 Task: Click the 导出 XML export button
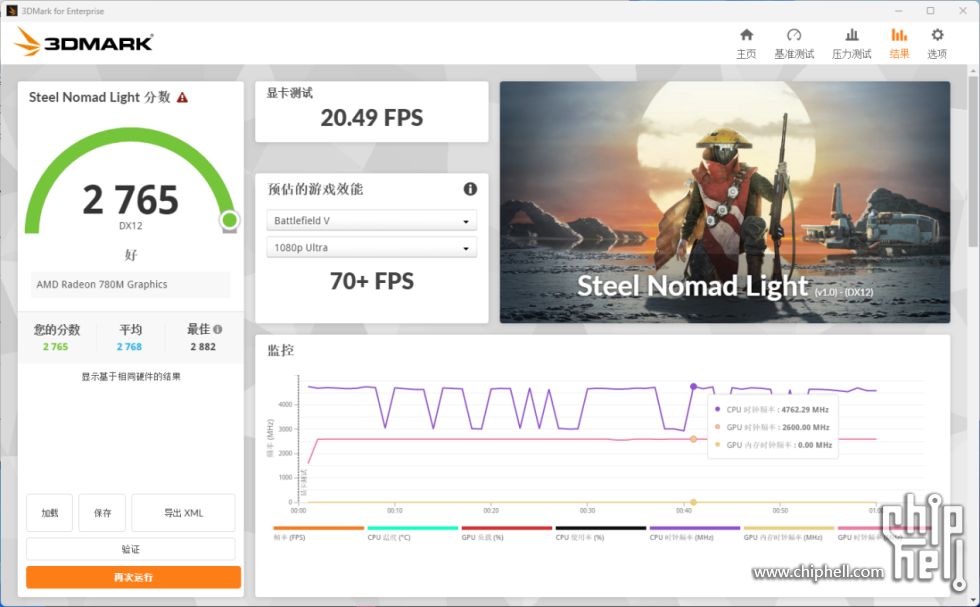183,513
